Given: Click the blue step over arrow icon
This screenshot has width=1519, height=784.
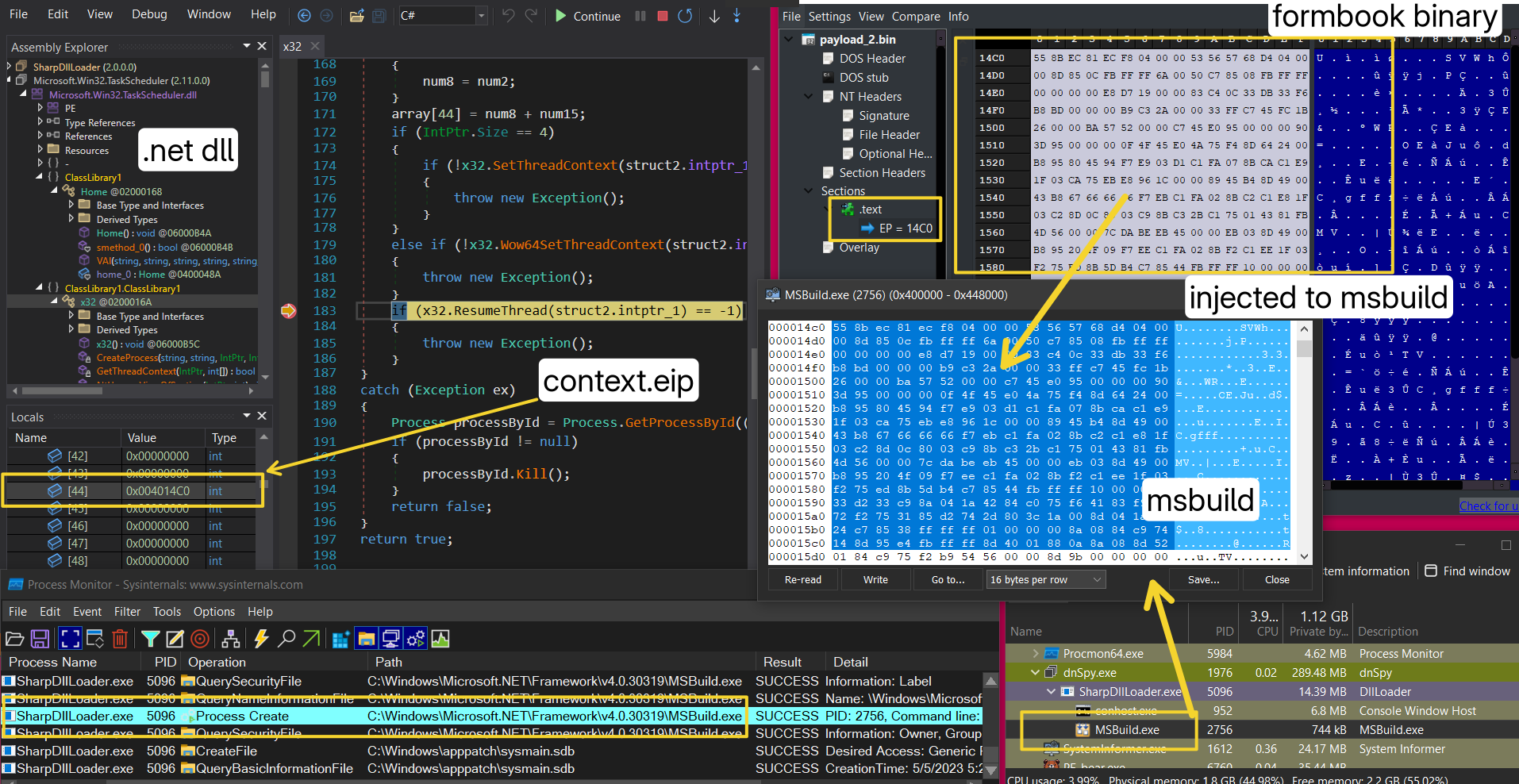Looking at the screenshot, I should [736, 15].
